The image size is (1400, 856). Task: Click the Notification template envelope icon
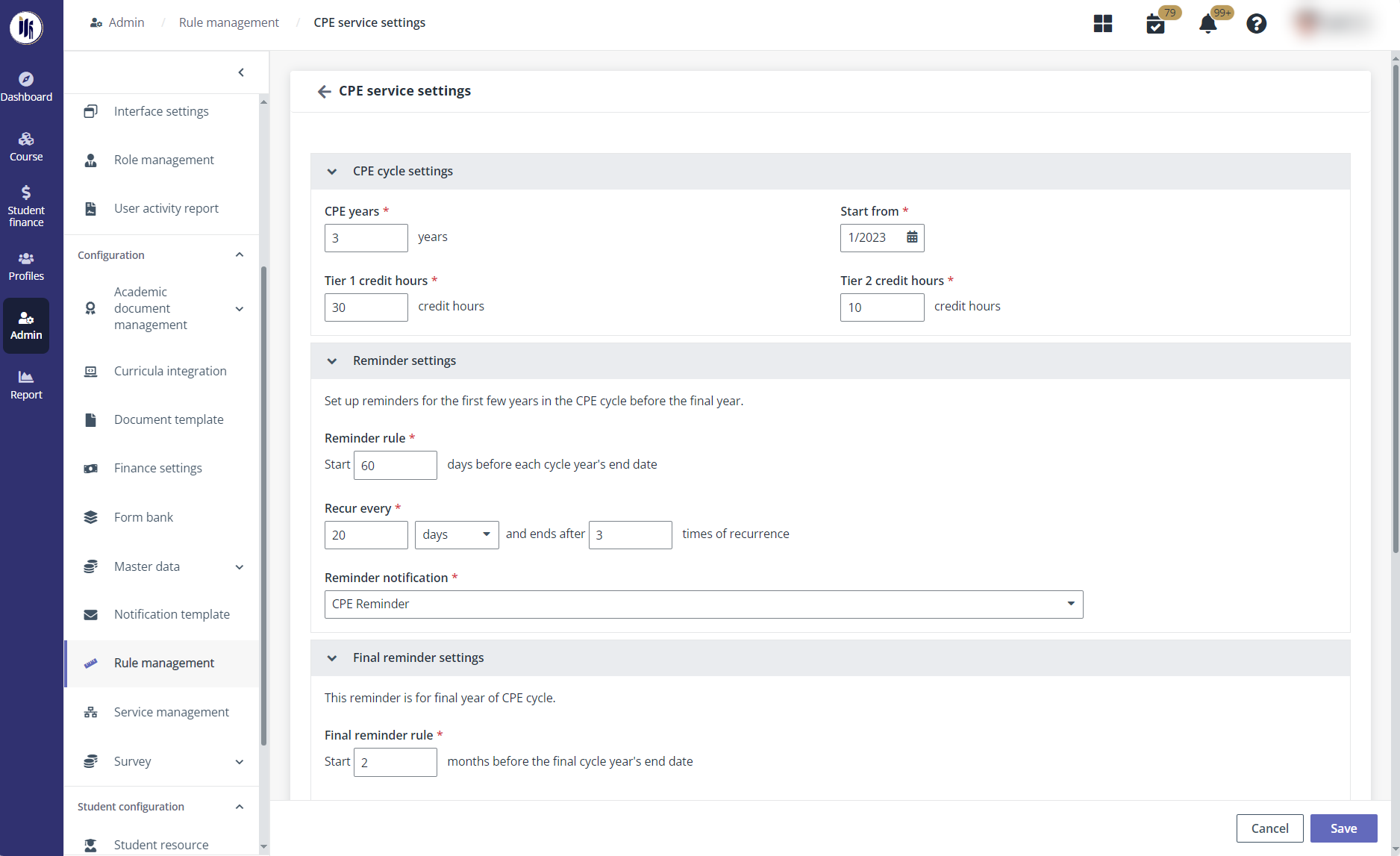tap(90, 615)
